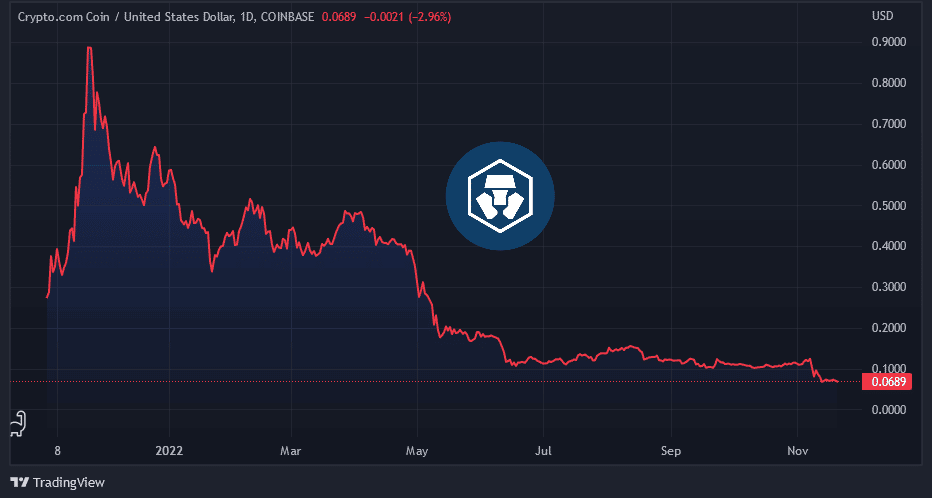Open the USD currency selector
The width and height of the screenshot is (932, 498).
pos(882,16)
